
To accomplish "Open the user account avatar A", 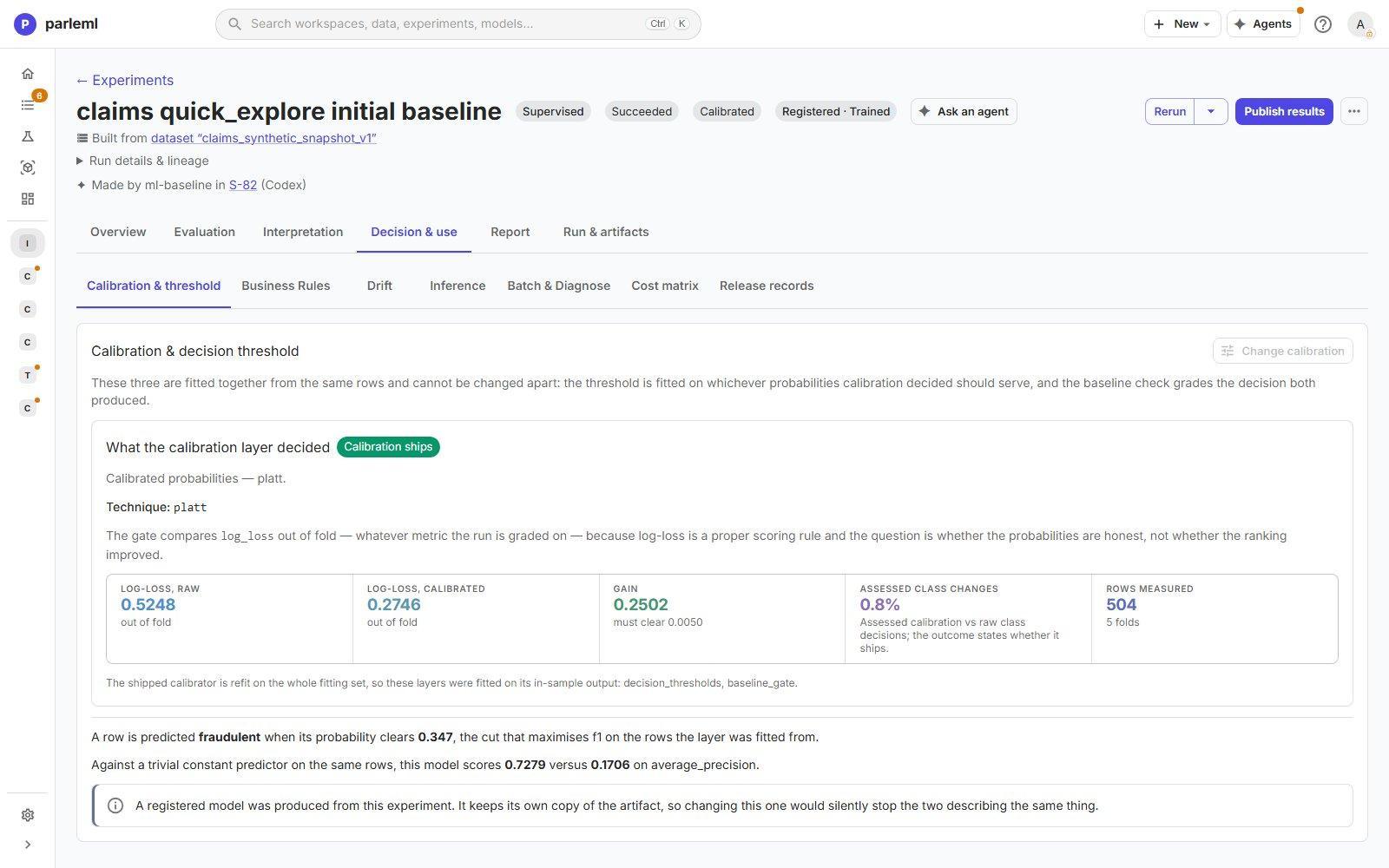I will click(1360, 24).
